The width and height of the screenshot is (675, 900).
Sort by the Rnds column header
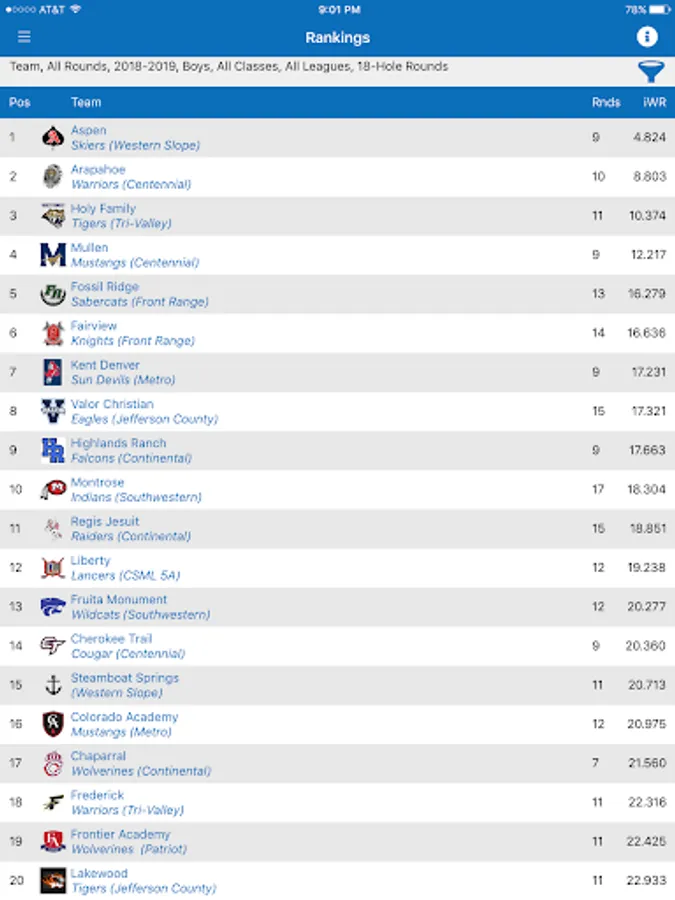605,102
